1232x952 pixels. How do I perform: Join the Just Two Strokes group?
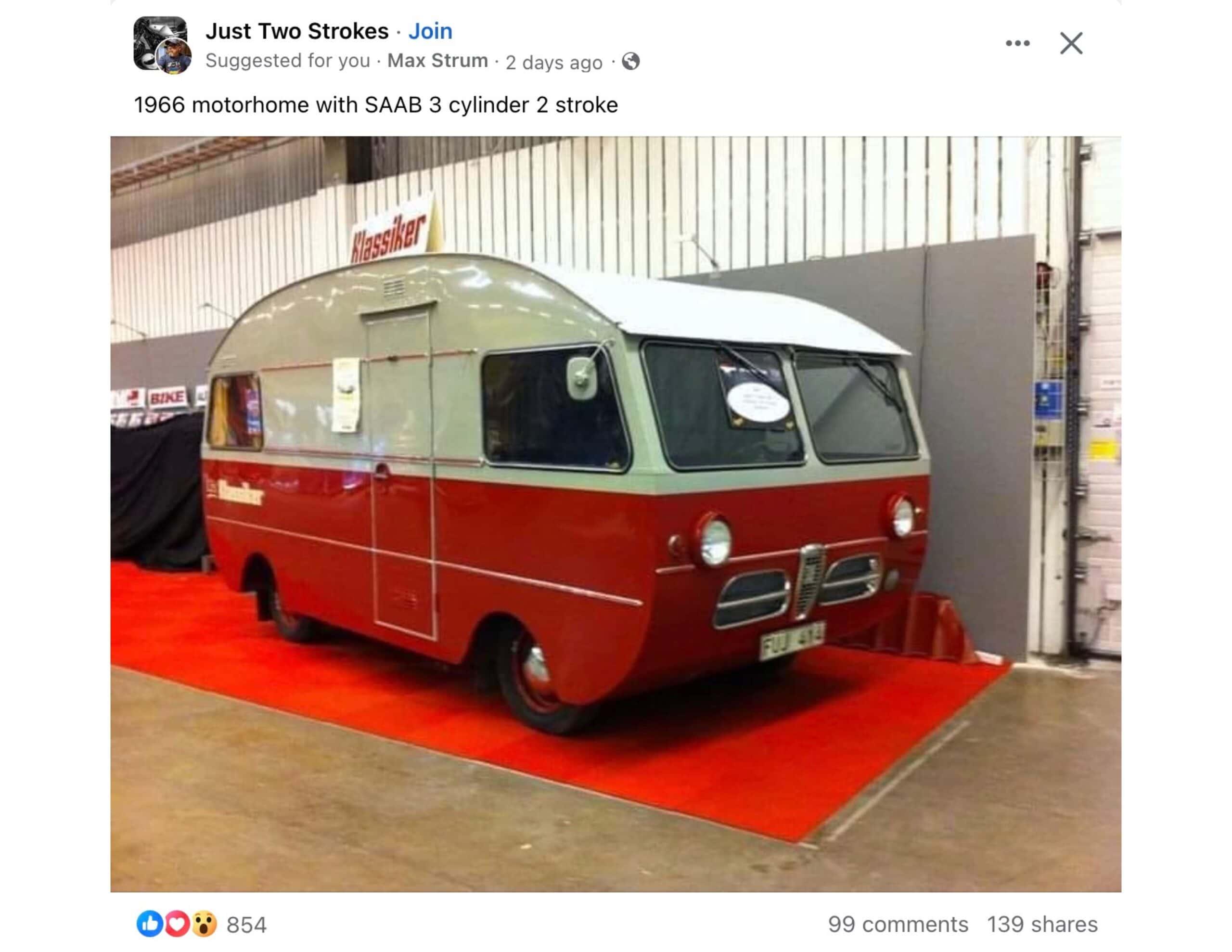click(x=430, y=31)
